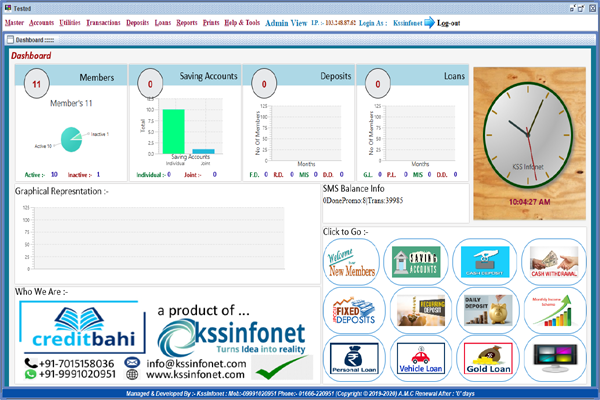The image size is (600, 400).
Task: Click the Loans monthly chart
Action: 418,133
